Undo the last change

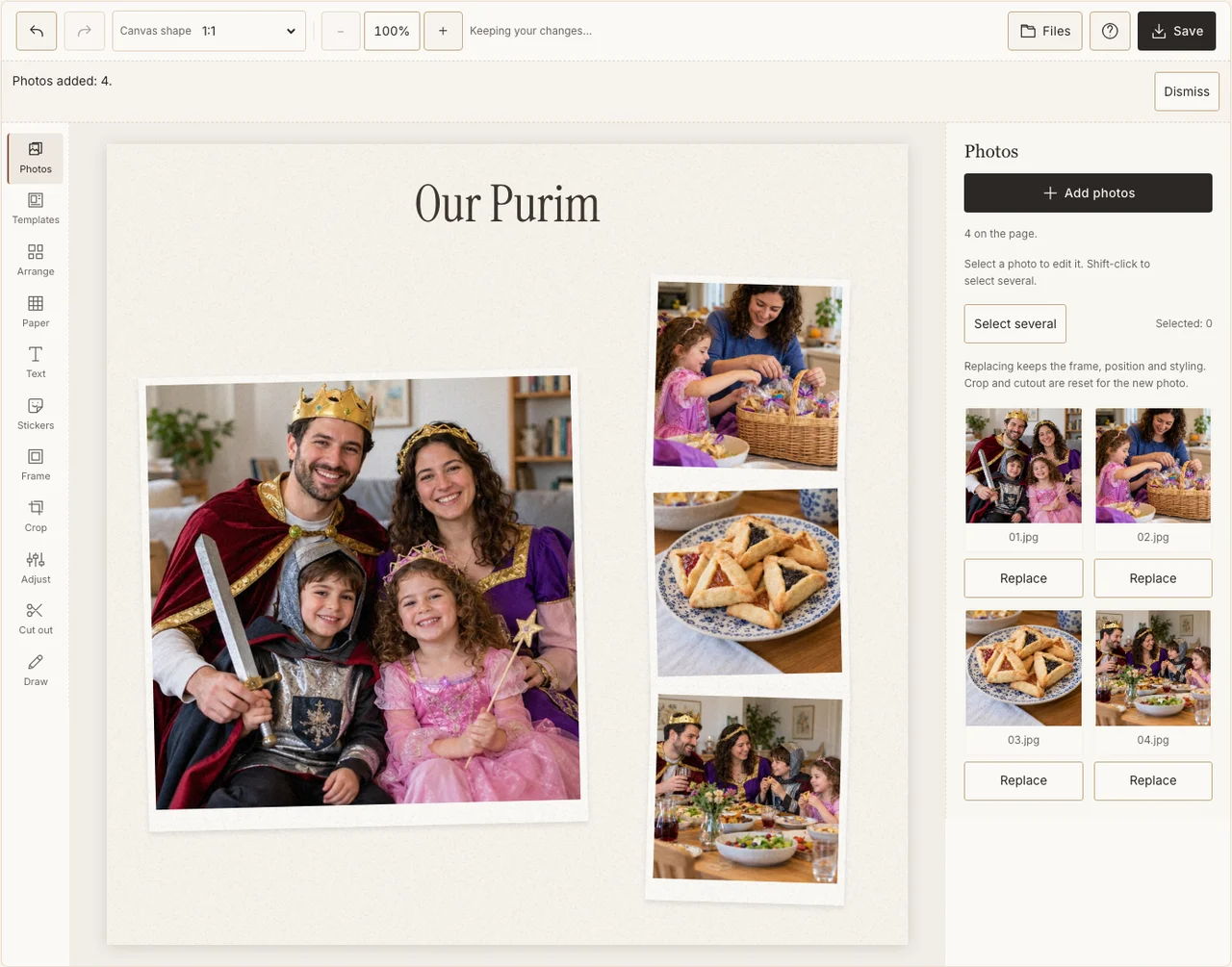(37, 31)
